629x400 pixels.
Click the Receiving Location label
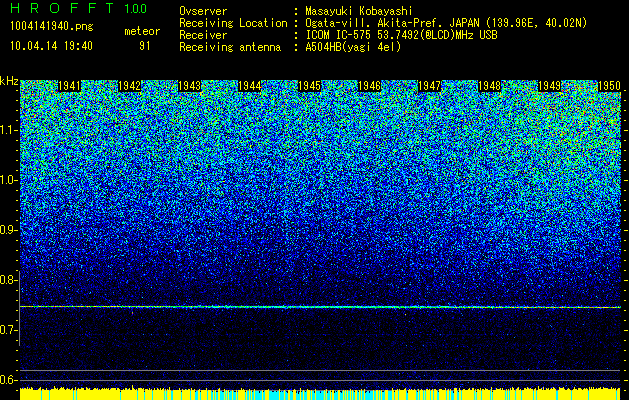point(233,23)
